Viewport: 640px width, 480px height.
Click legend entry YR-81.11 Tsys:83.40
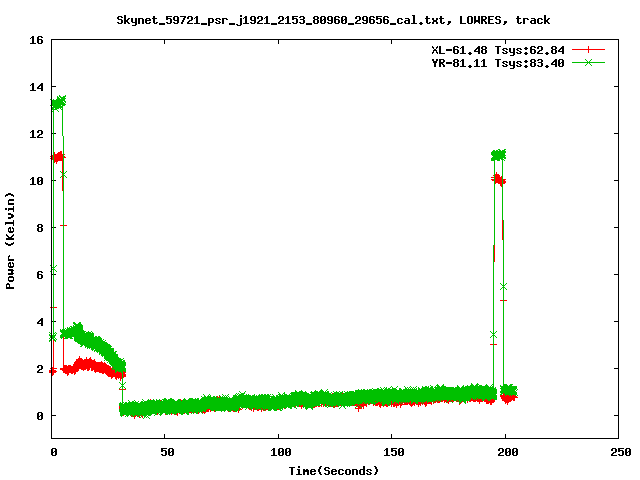tap(498, 63)
